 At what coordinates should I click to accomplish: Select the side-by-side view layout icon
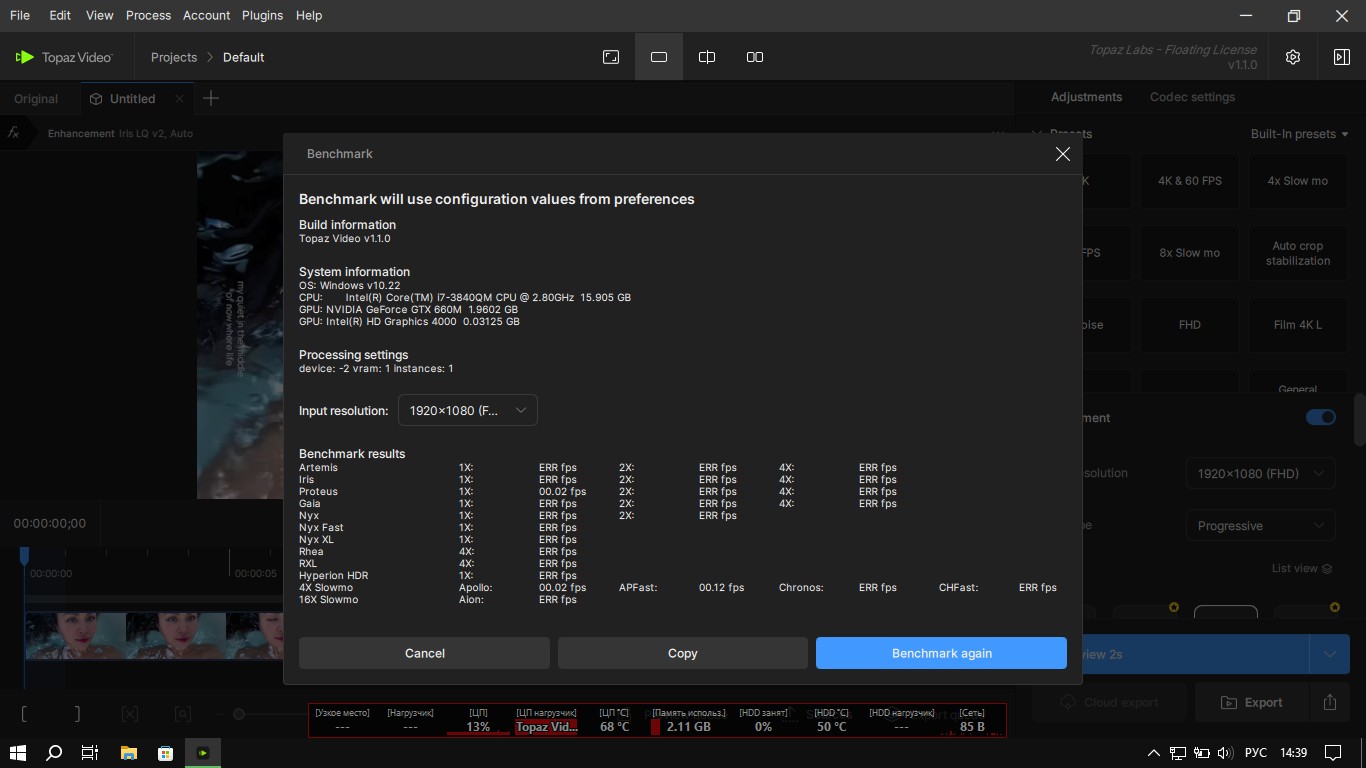coord(755,57)
